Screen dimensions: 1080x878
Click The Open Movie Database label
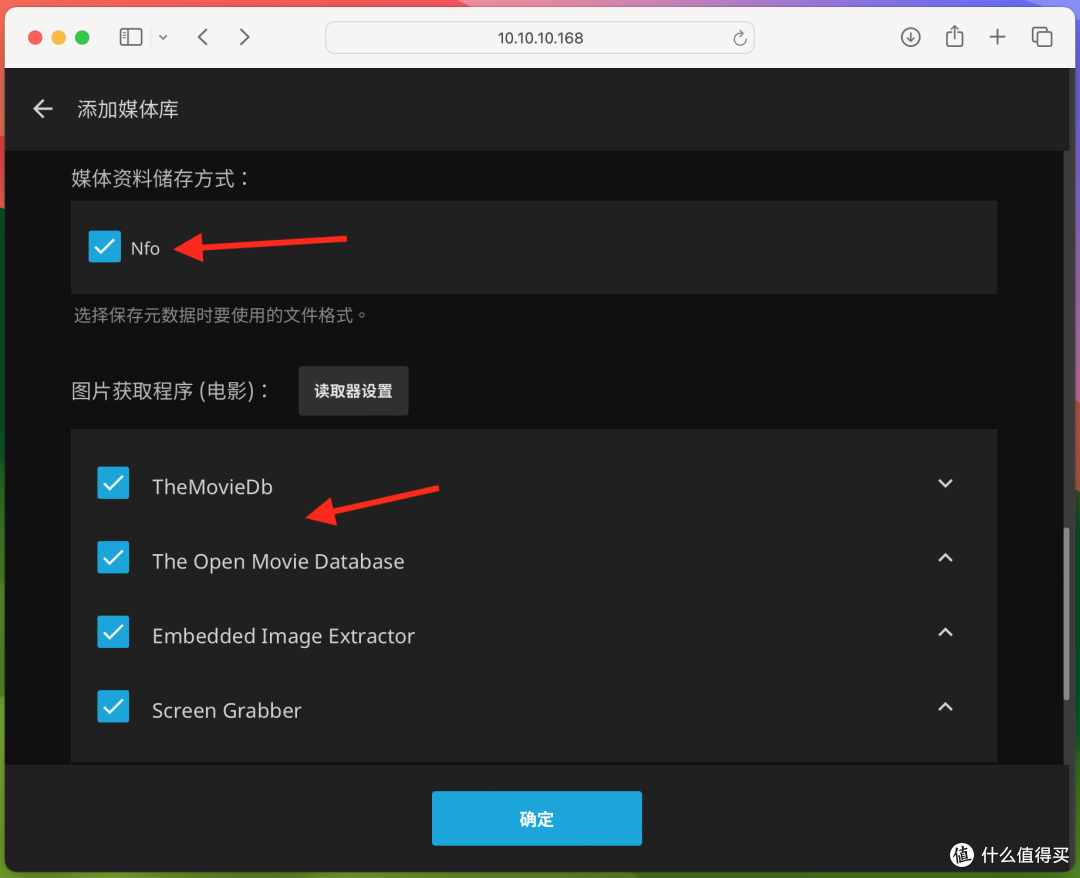pos(278,561)
